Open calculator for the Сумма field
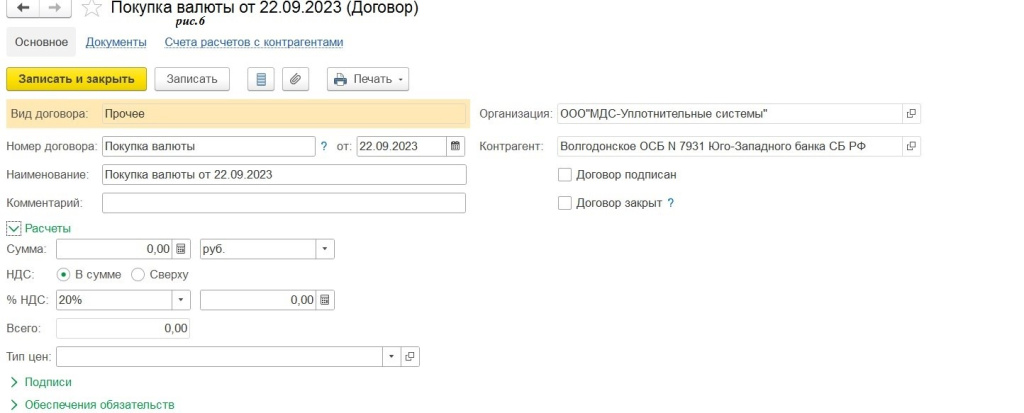Screen dimensions: 1024x413 click(x=181, y=248)
